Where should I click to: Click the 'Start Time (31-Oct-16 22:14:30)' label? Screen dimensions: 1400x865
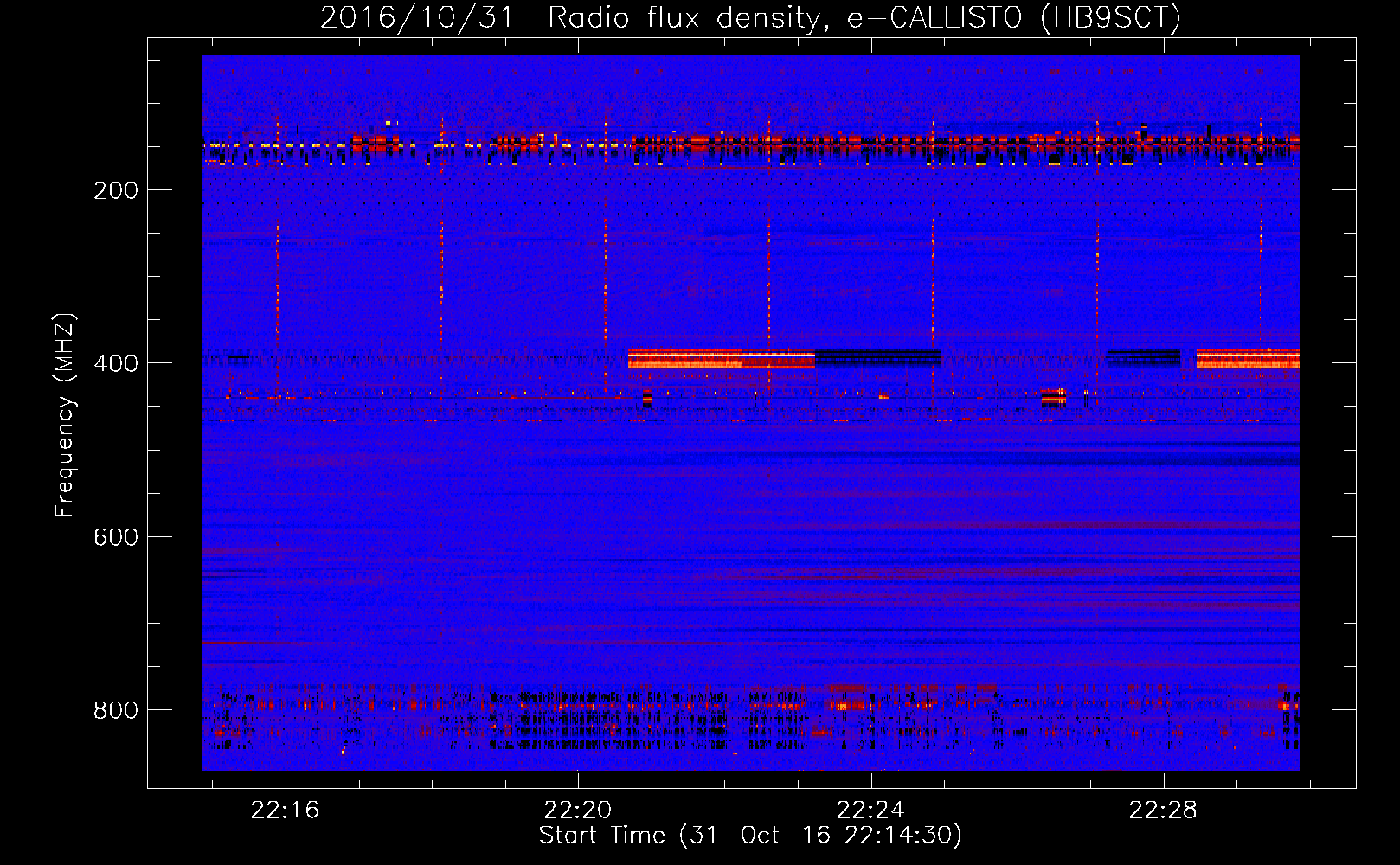pos(750,836)
